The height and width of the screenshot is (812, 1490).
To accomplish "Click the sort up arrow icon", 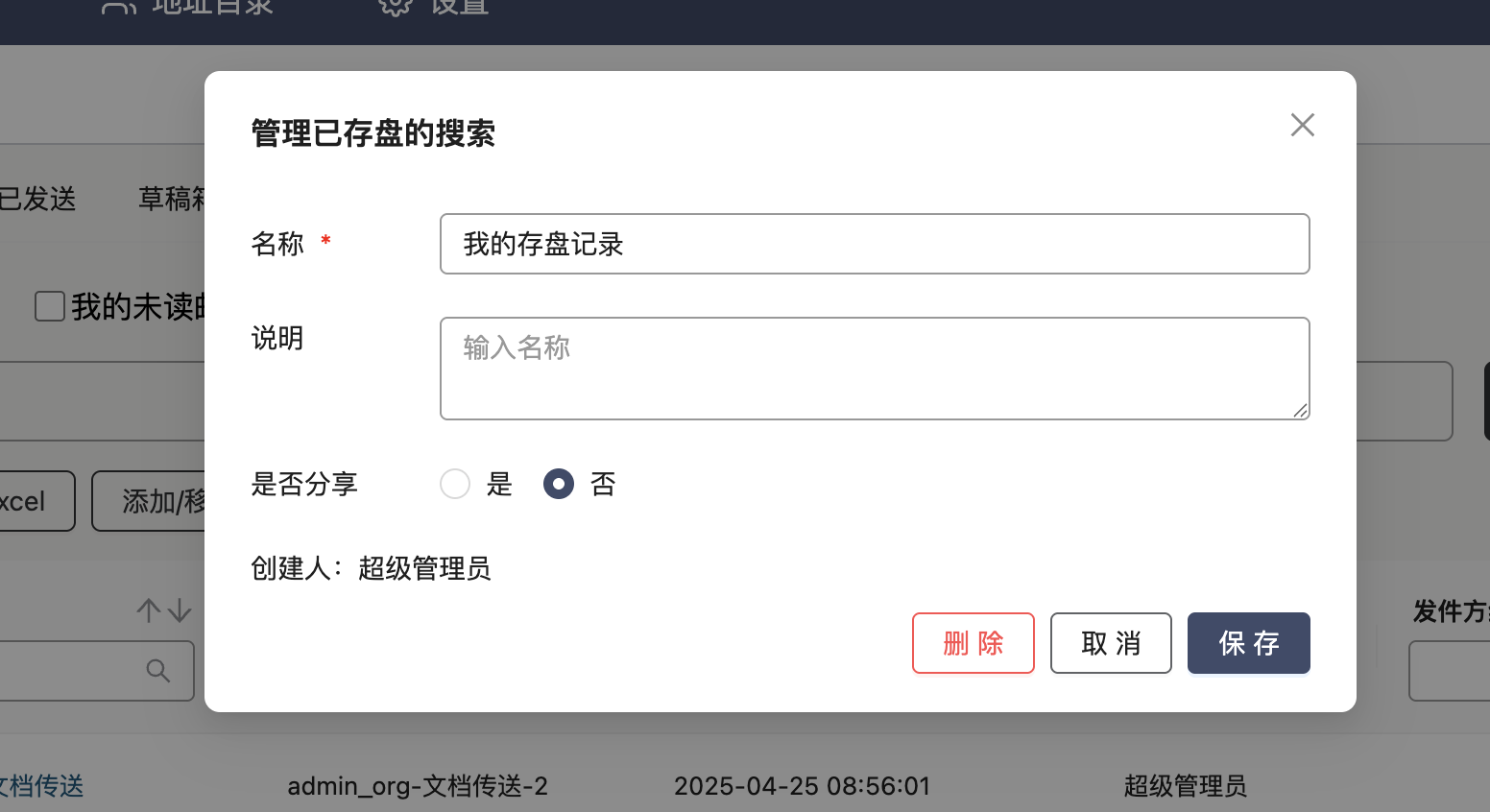I will pyautogui.click(x=148, y=610).
